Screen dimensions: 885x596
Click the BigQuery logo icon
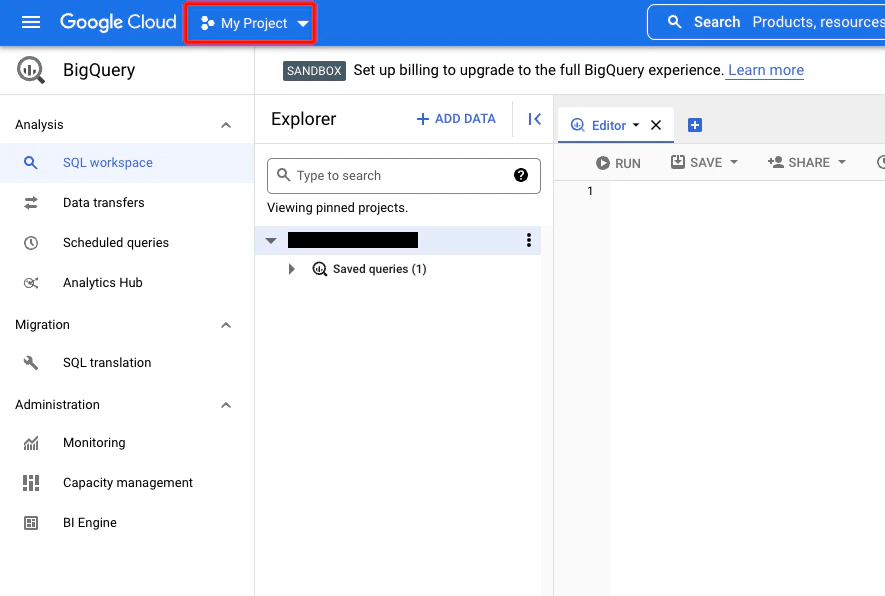click(30, 70)
